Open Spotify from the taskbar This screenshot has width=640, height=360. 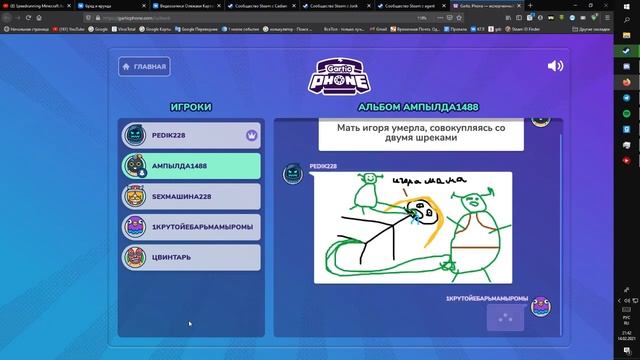[x=627, y=113]
